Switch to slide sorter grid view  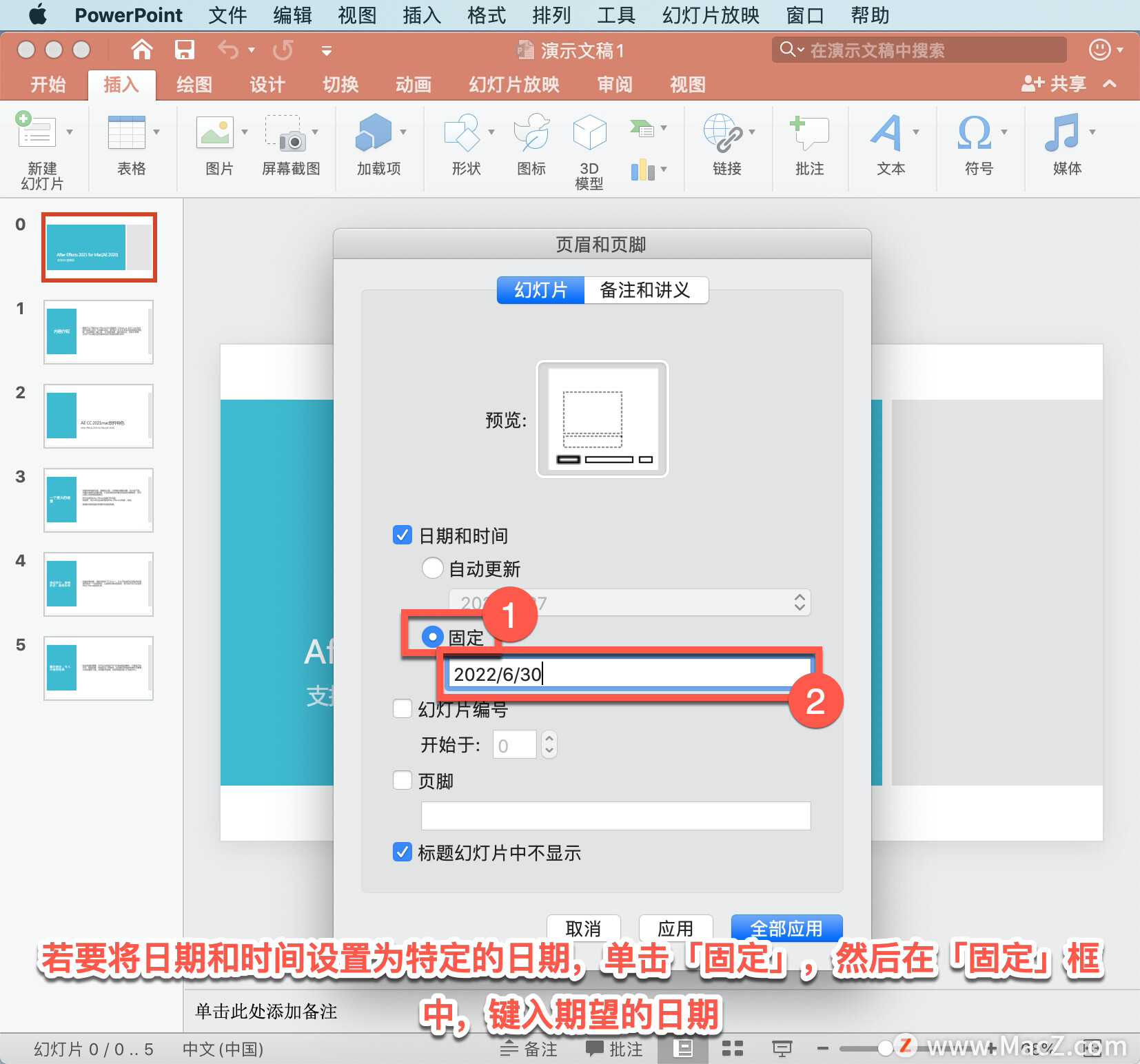tap(733, 1048)
